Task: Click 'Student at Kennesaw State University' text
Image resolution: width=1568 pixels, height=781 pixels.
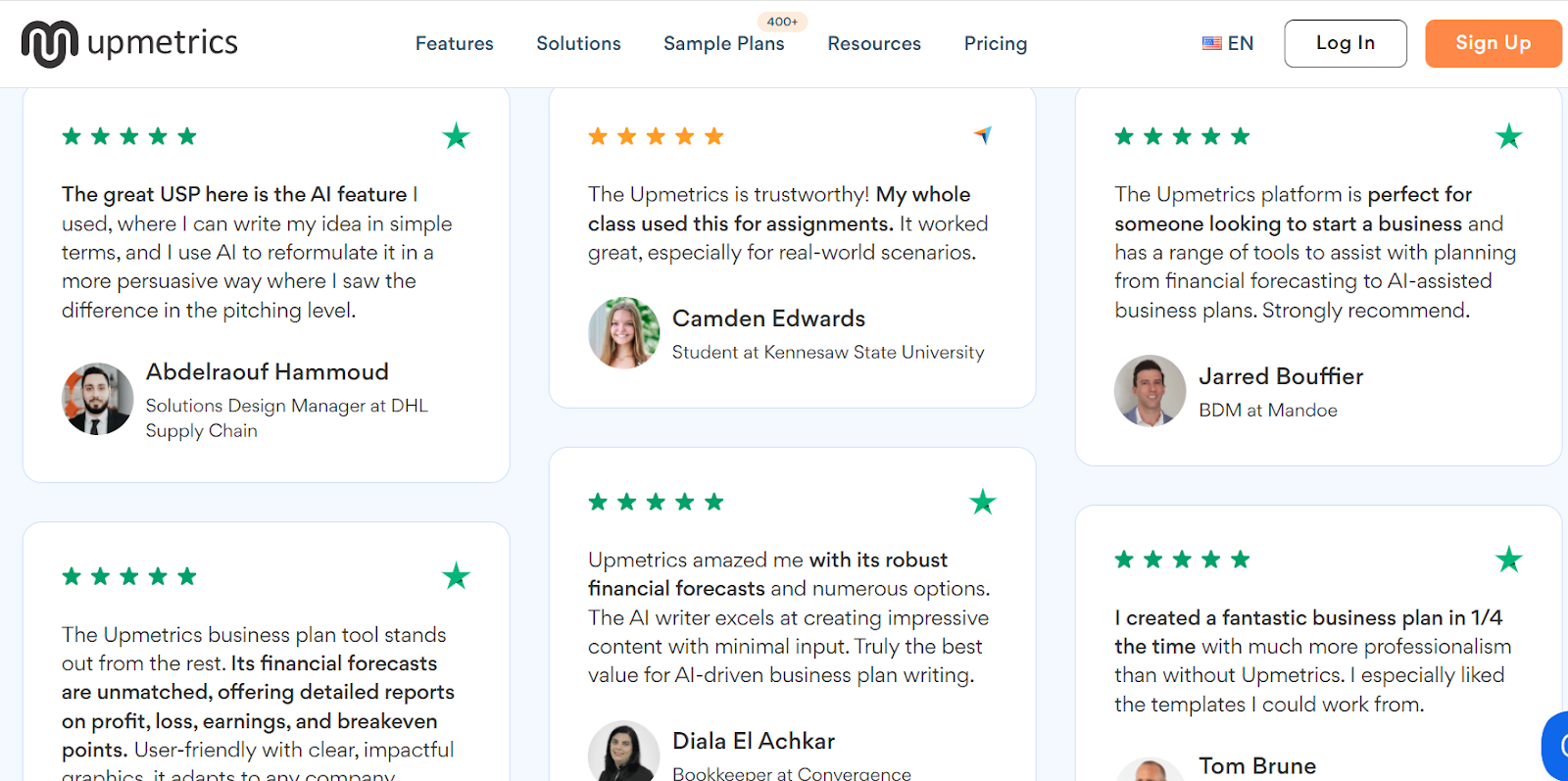Action: [828, 352]
